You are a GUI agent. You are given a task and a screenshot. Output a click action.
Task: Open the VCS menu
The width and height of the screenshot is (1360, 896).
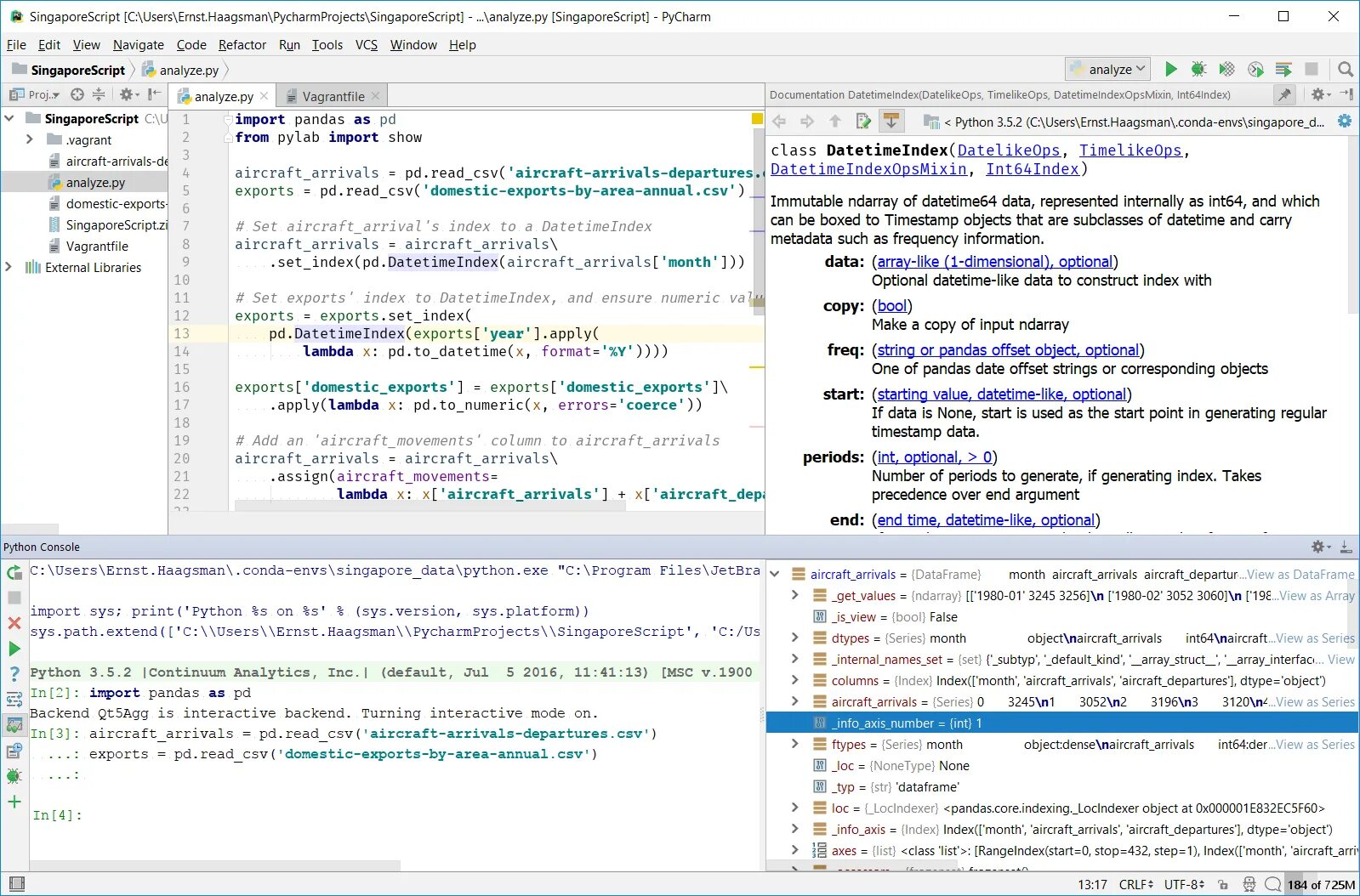[x=367, y=45]
